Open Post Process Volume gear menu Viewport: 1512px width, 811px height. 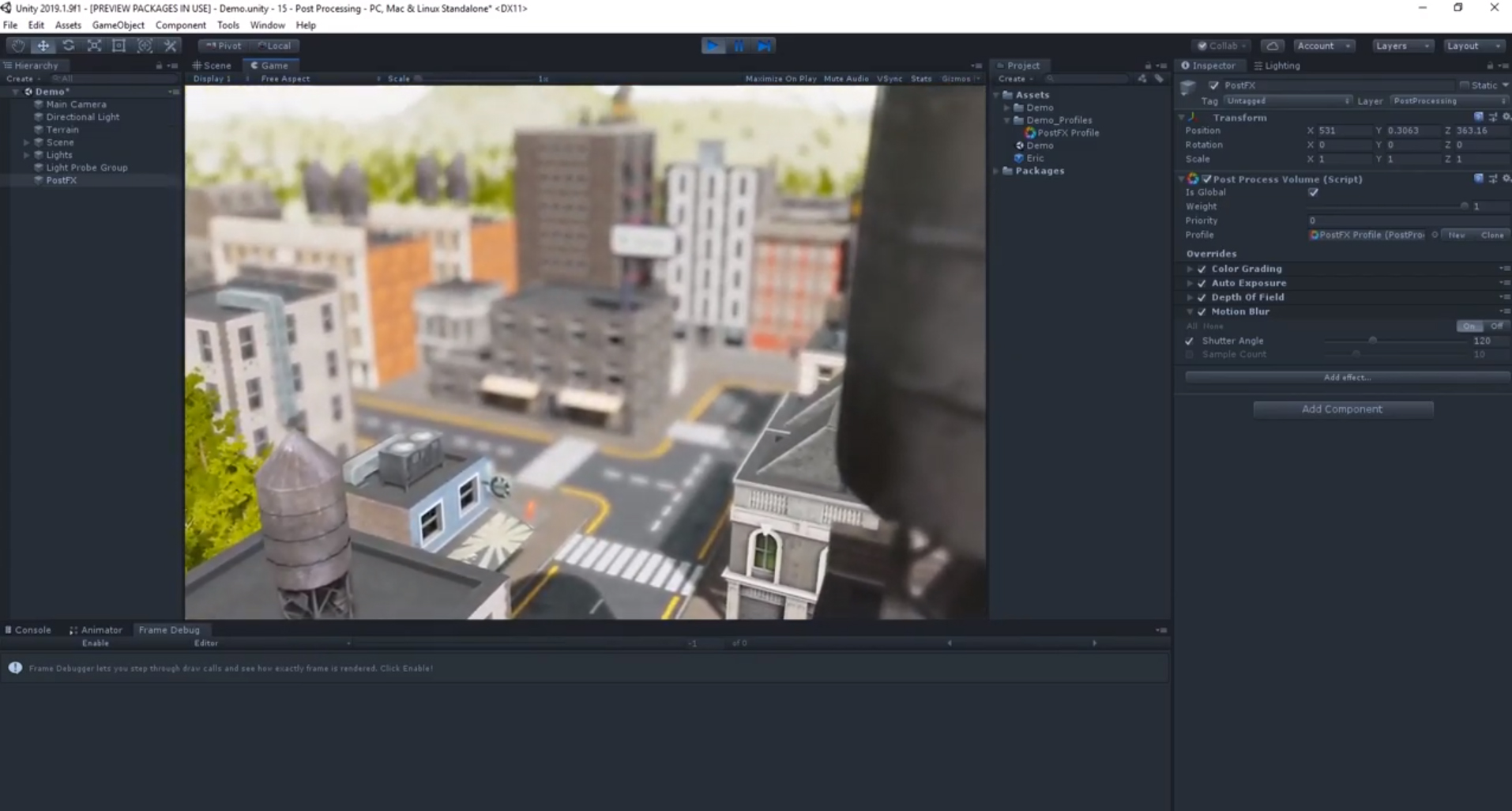tap(1506, 179)
